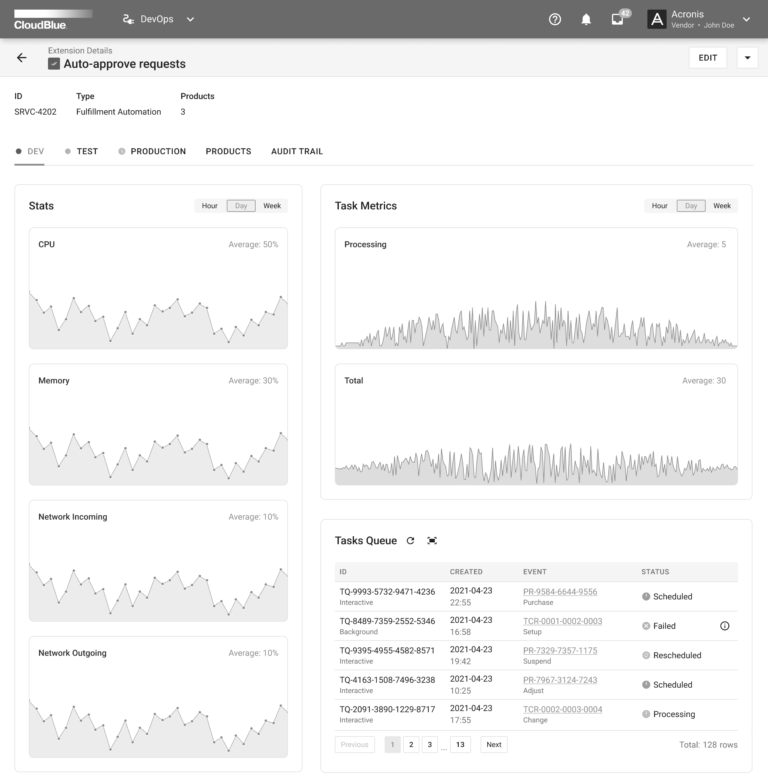Open the dropdown arrow next to EDIT
This screenshot has height=780, width=768.
[747, 58]
